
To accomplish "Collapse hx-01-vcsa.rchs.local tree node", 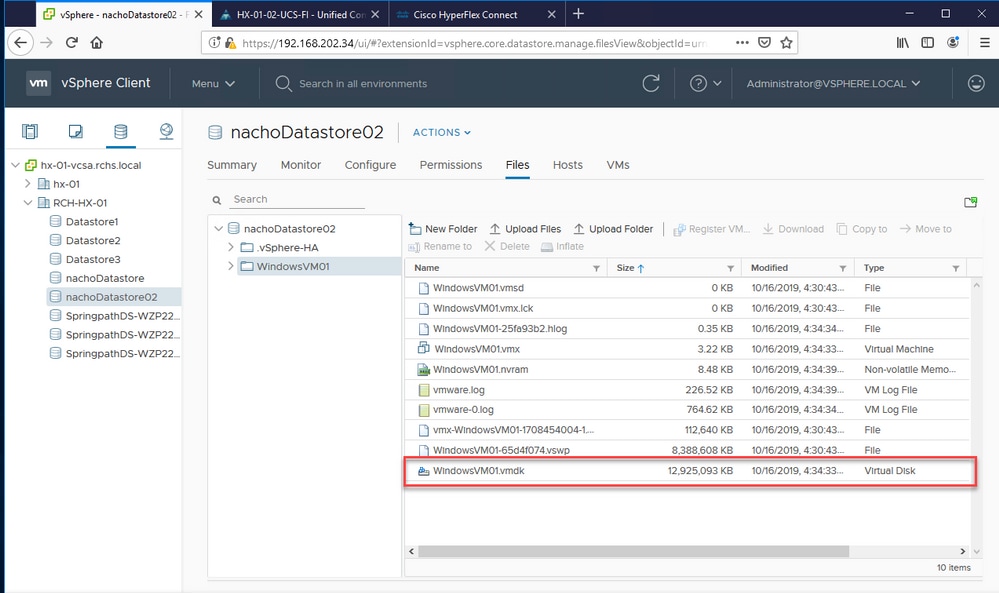I will coord(16,165).
